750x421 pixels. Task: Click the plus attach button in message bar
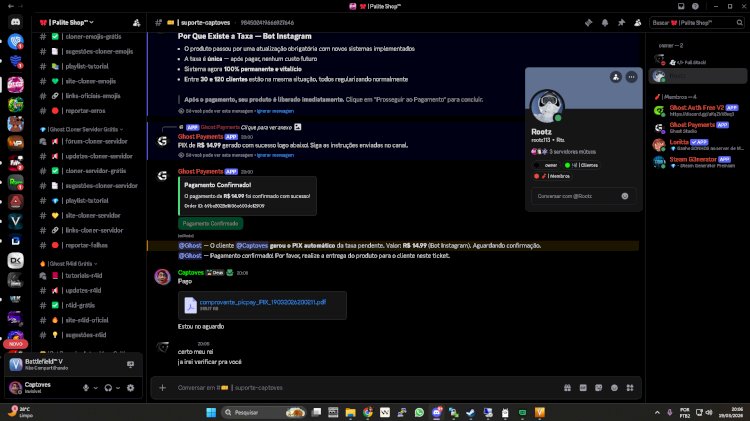[163, 388]
